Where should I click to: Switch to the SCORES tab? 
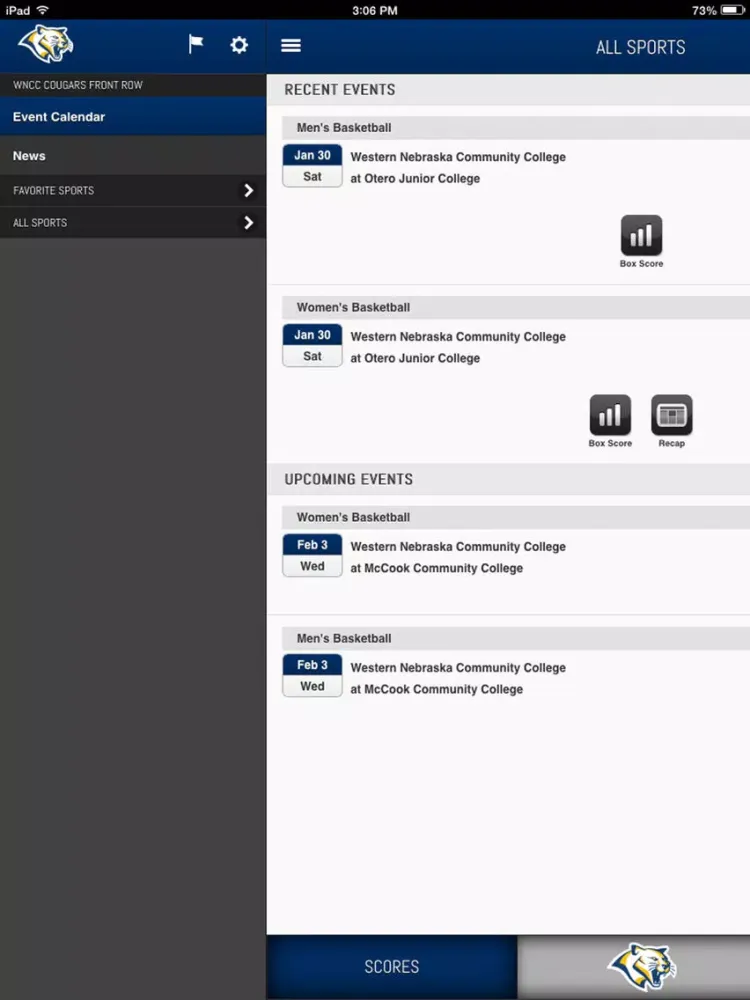392,967
